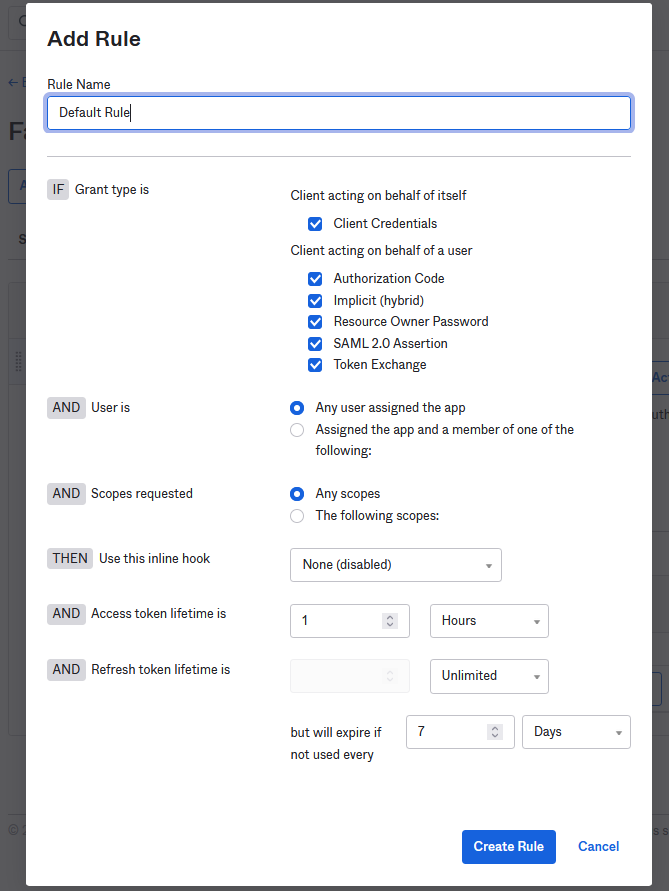The height and width of the screenshot is (891, 669).
Task: Toggle the Token Exchange checkbox
Action: click(315, 365)
